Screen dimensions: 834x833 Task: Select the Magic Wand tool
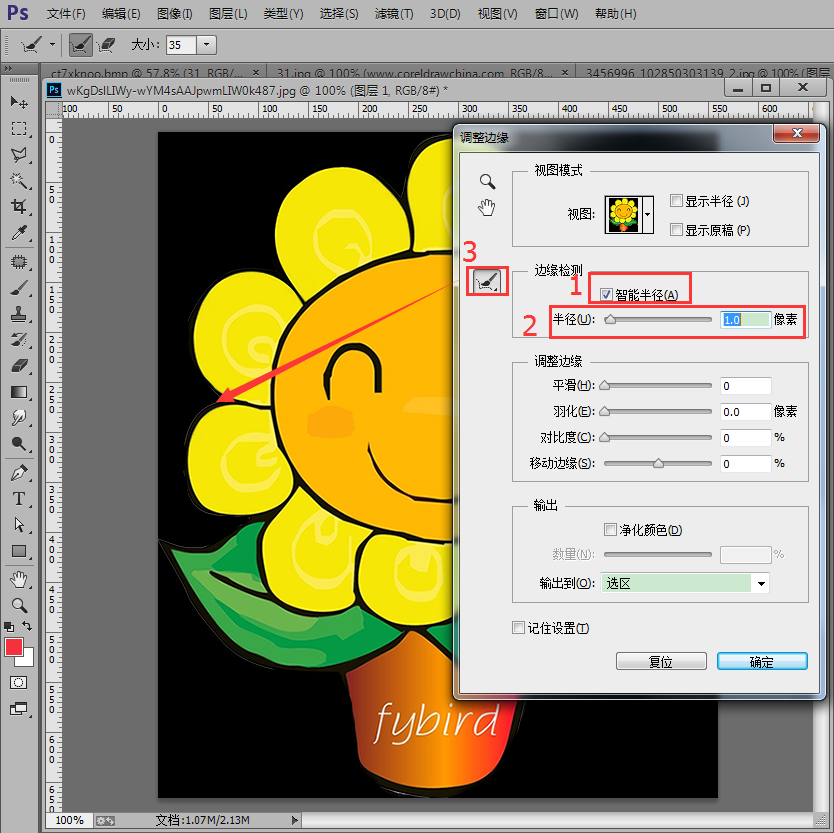pyautogui.click(x=19, y=181)
